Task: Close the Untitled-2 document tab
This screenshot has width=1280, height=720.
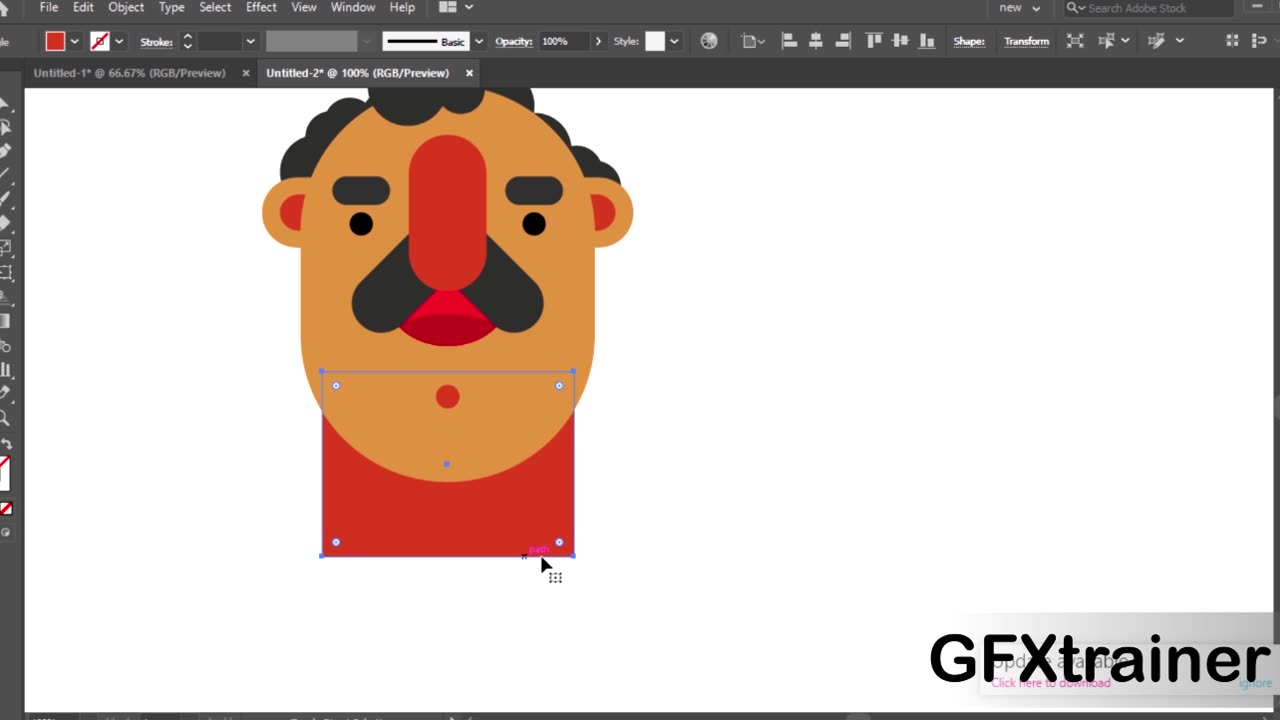Action: coord(469,73)
